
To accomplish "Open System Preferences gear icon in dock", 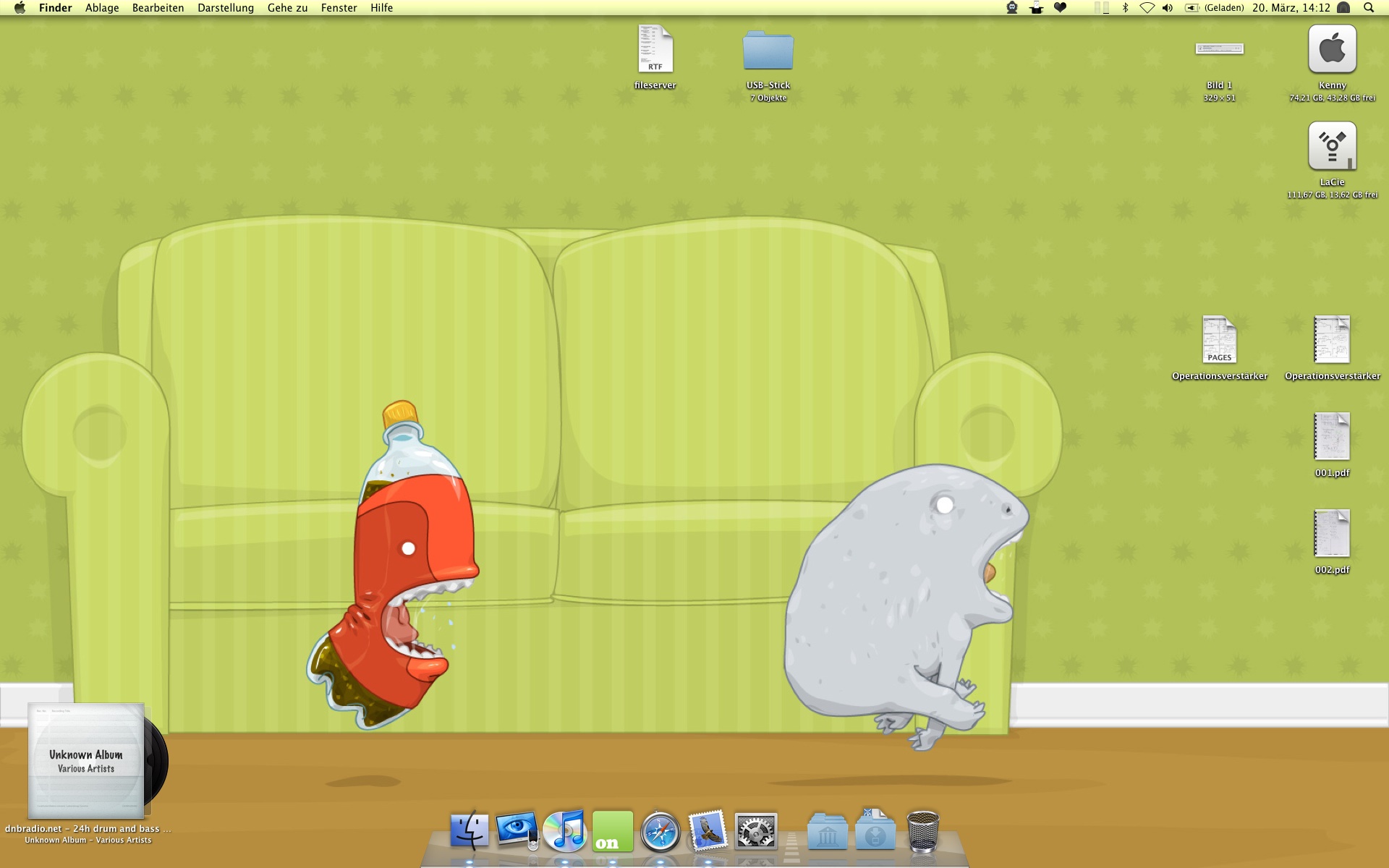I will pos(755,830).
